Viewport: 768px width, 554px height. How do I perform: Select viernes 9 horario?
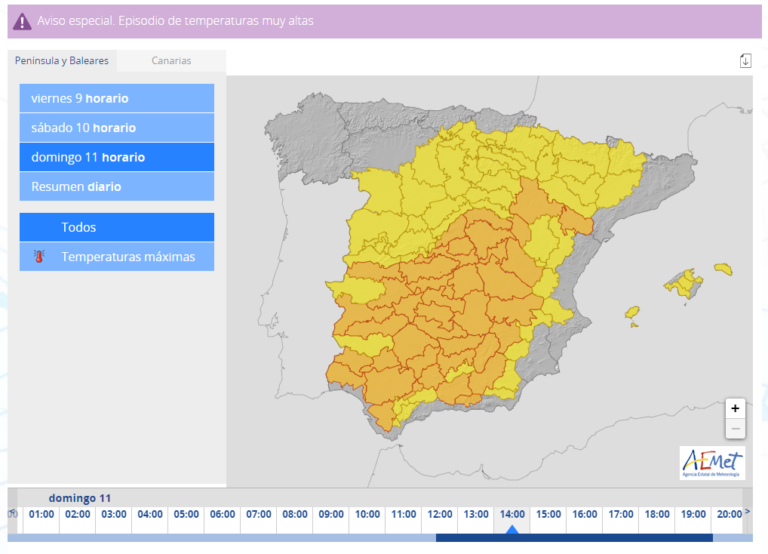pos(117,98)
